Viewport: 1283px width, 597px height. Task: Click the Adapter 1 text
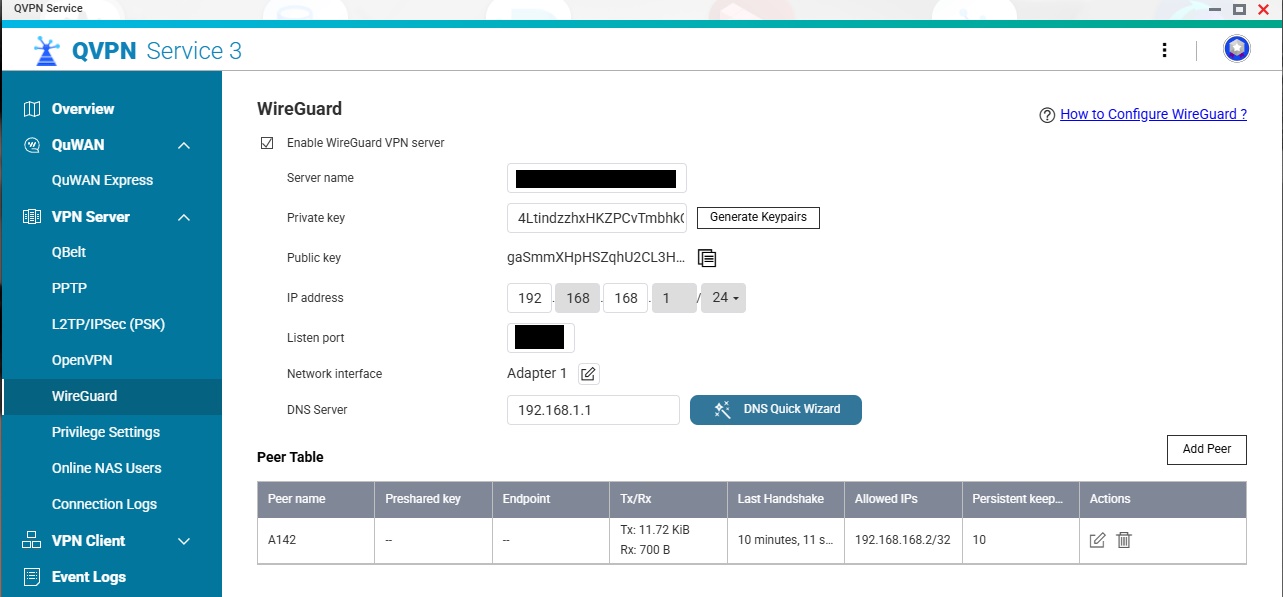pyautogui.click(x=537, y=374)
